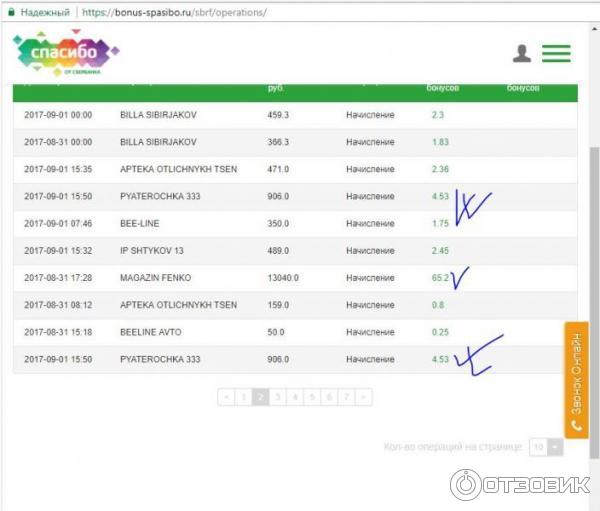Go to previous page arrow in pagination

pos(226,397)
